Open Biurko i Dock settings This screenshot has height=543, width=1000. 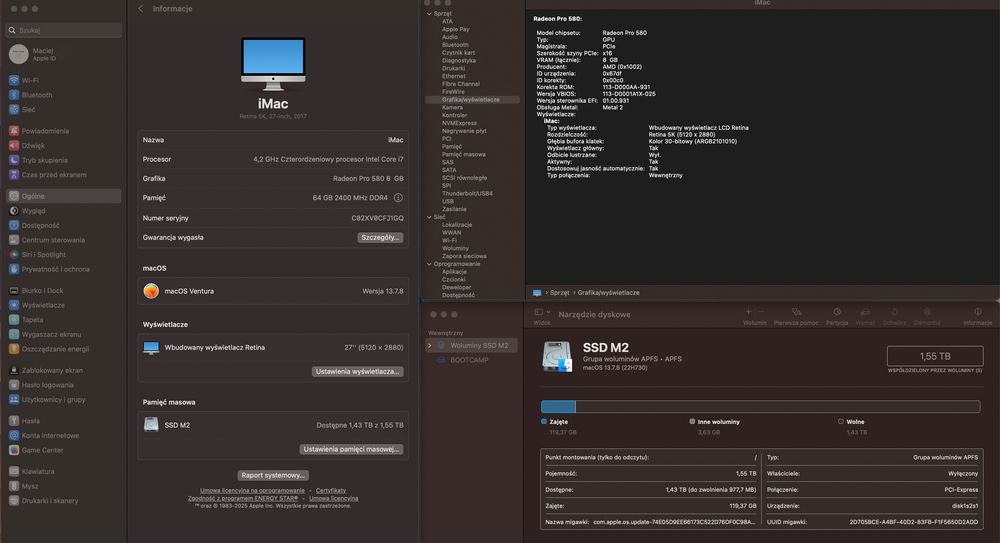[42, 290]
